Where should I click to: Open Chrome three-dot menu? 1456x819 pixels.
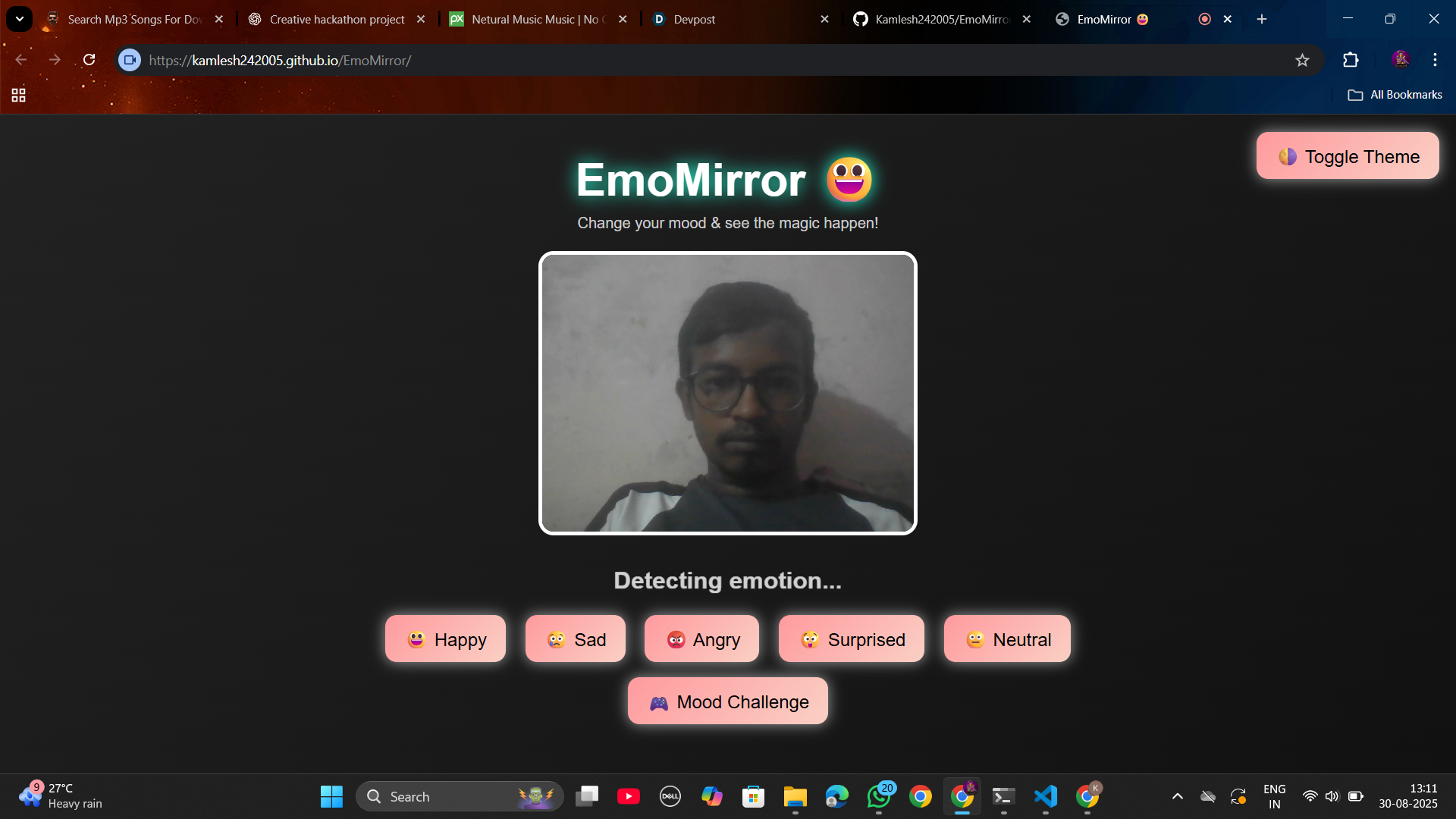1435,60
